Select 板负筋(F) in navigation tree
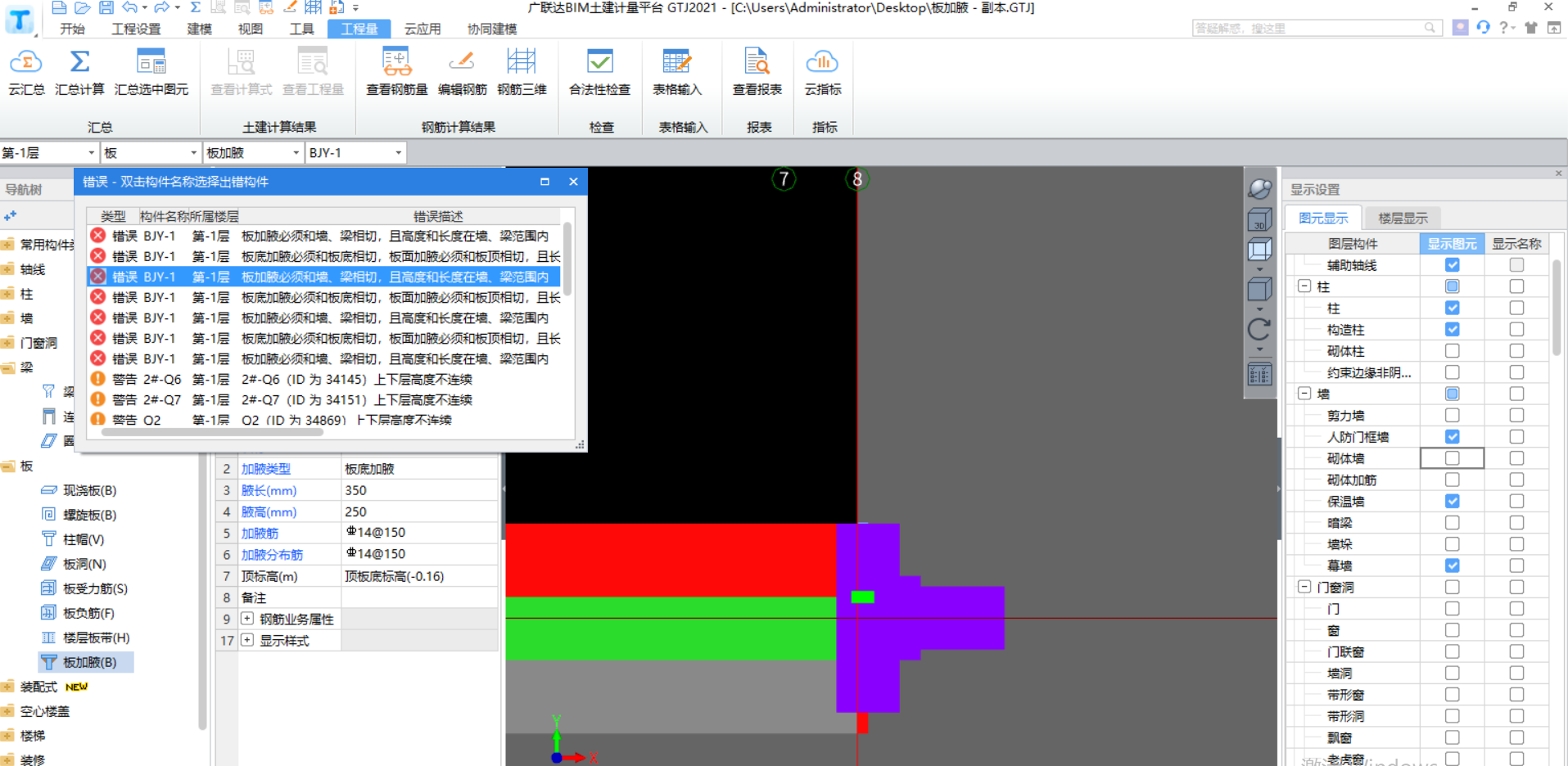The height and width of the screenshot is (766, 1568). pyautogui.click(x=88, y=613)
